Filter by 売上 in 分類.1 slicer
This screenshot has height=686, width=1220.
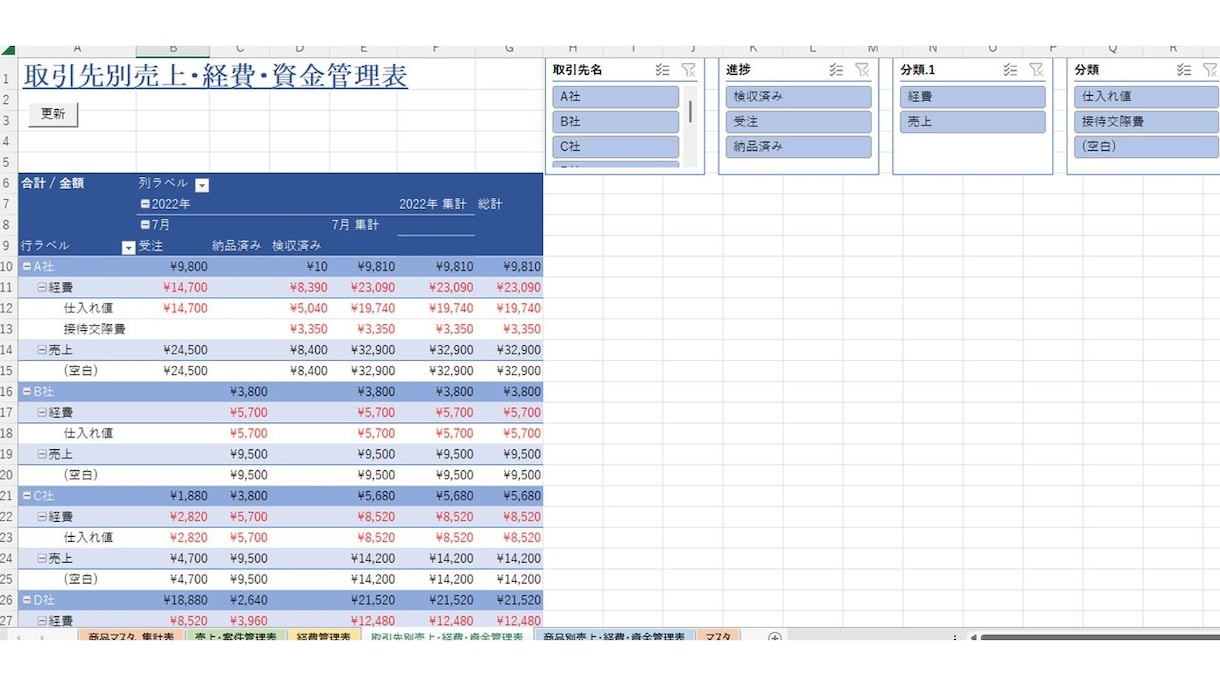972,122
